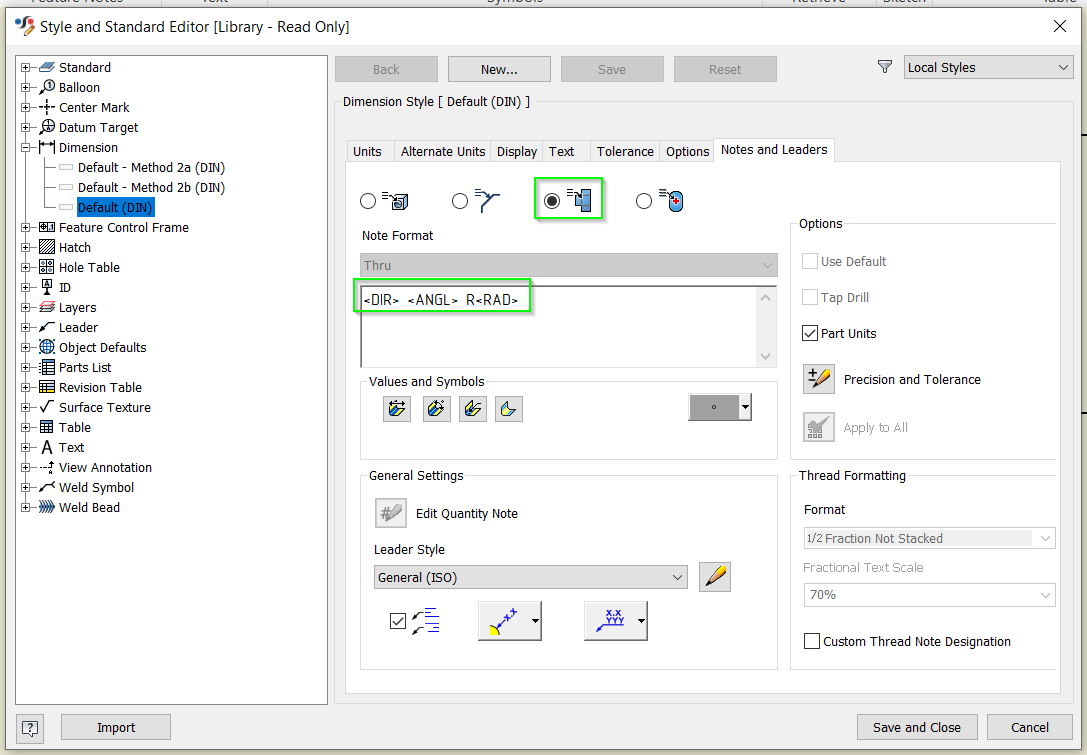1087x755 pixels.
Task: Click the greyed Apply to All icon
Action: pyautogui.click(x=819, y=427)
